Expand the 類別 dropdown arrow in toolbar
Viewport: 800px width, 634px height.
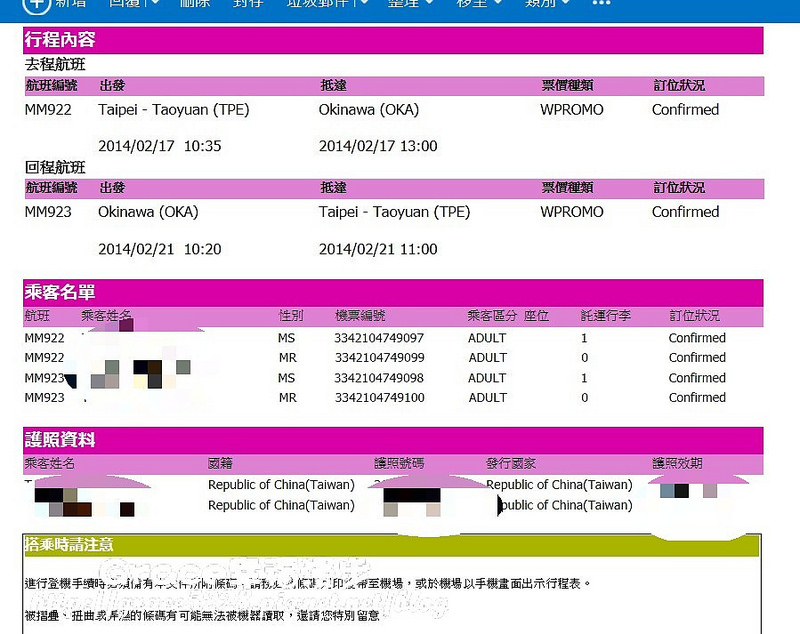[x=565, y=3]
